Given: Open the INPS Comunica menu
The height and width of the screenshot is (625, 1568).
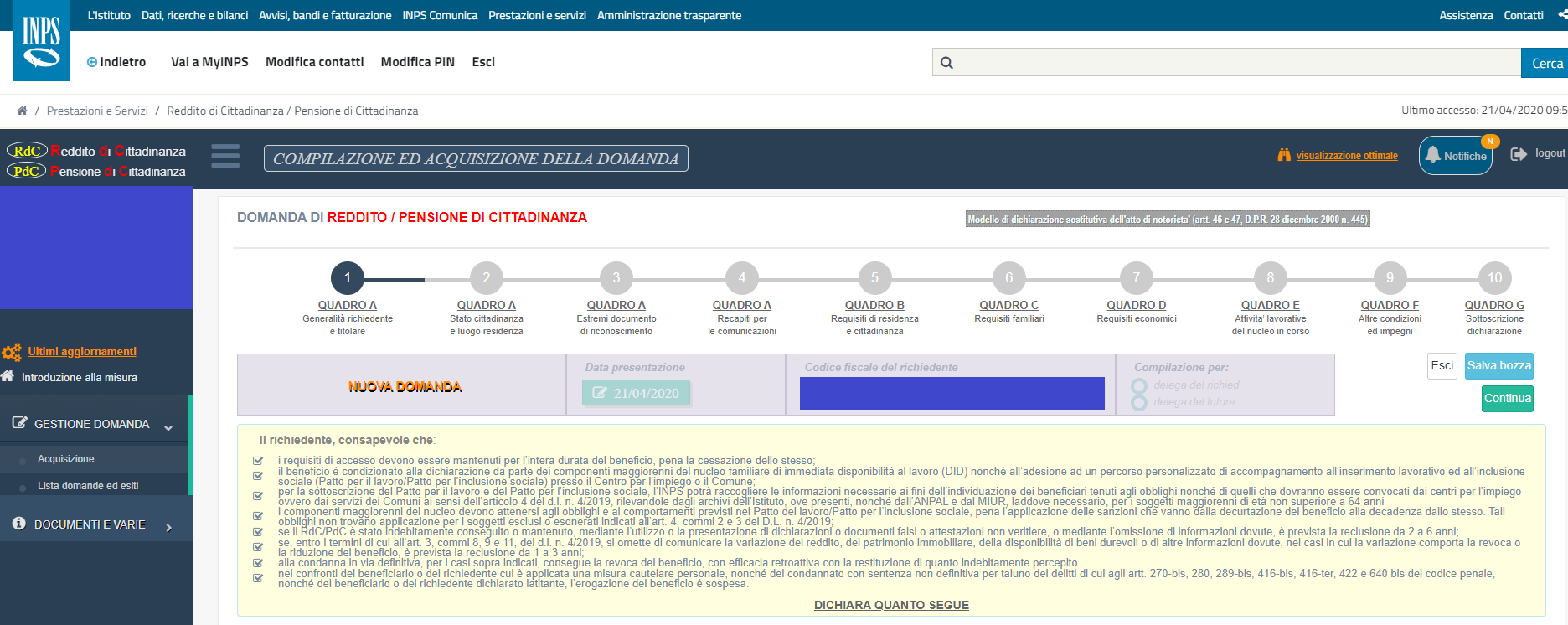Looking at the screenshot, I should point(440,15).
